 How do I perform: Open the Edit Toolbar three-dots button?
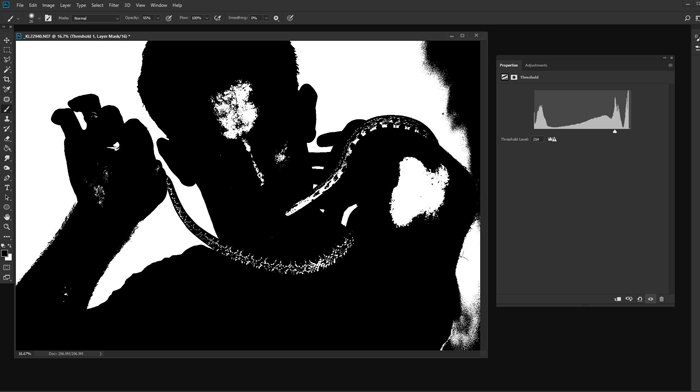click(x=7, y=237)
